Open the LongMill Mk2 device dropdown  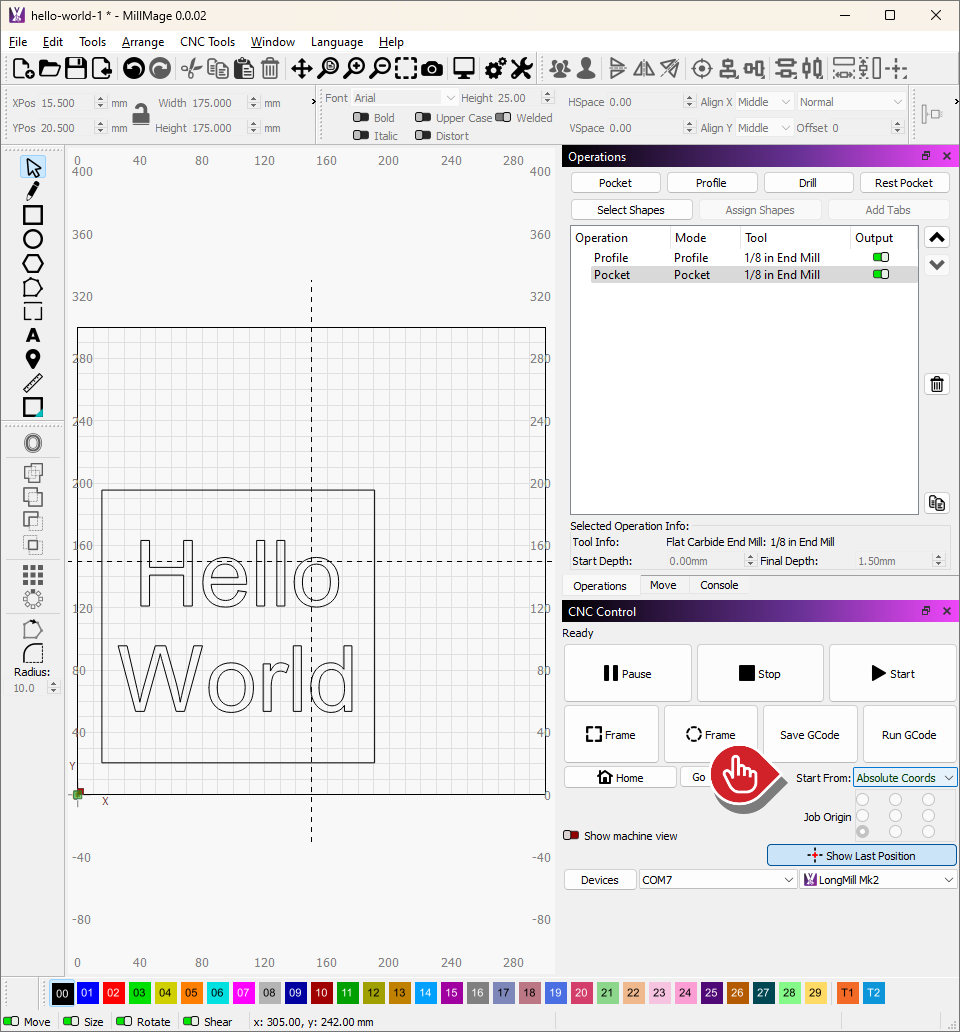pyautogui.click(x=878, y=880)
